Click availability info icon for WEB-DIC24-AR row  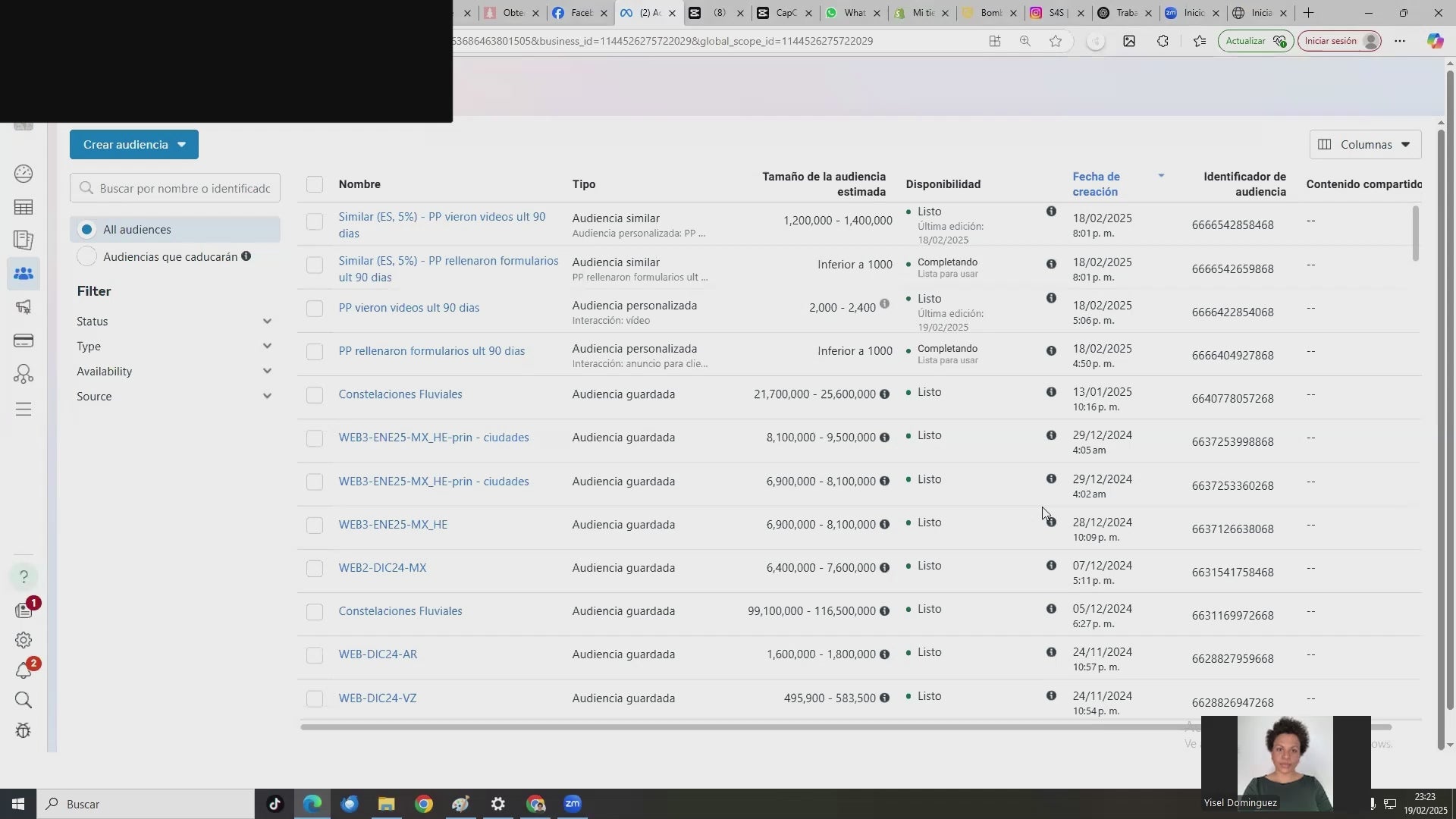pyautogui.click(x=1051, y=652)
